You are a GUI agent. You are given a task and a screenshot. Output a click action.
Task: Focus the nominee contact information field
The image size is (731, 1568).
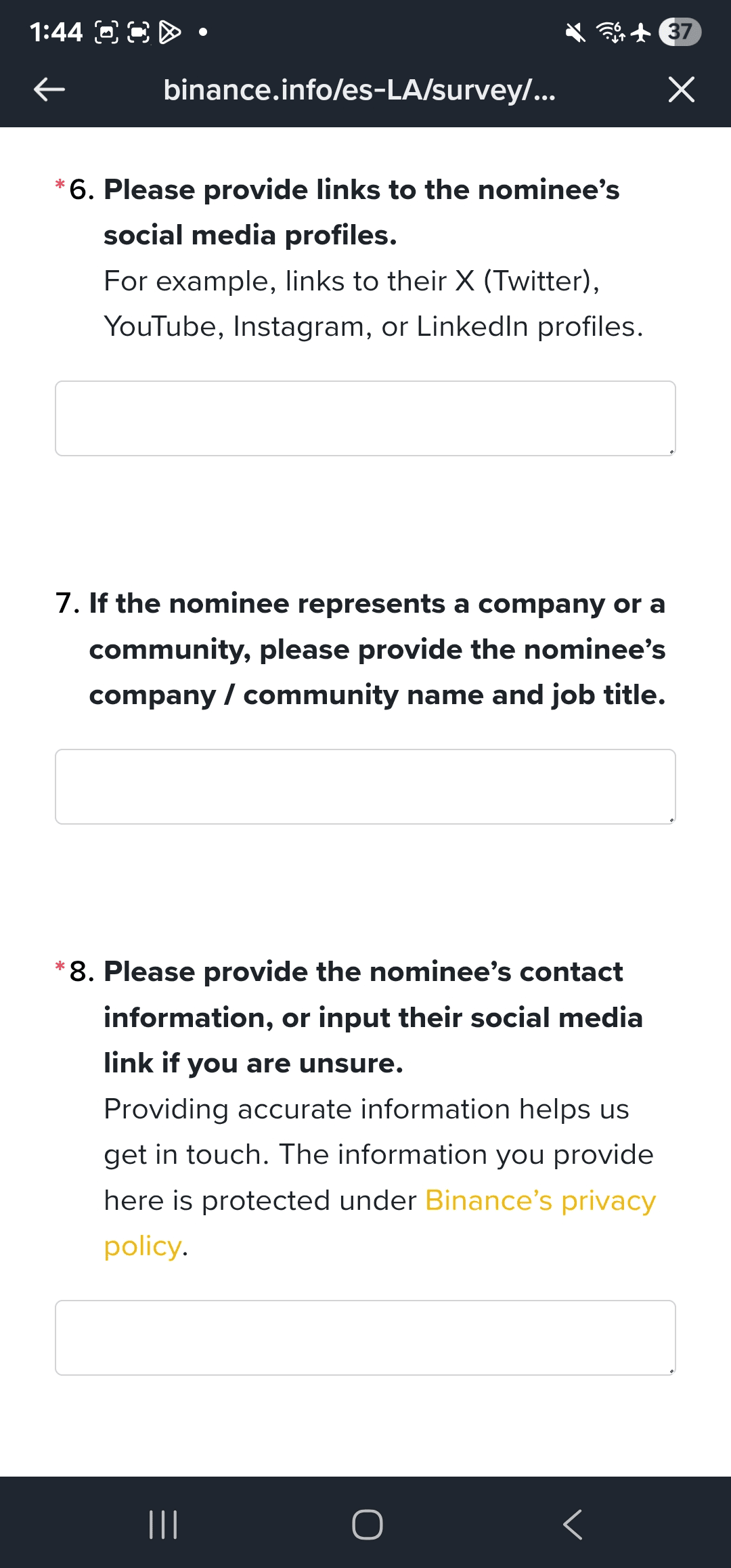365,1337
